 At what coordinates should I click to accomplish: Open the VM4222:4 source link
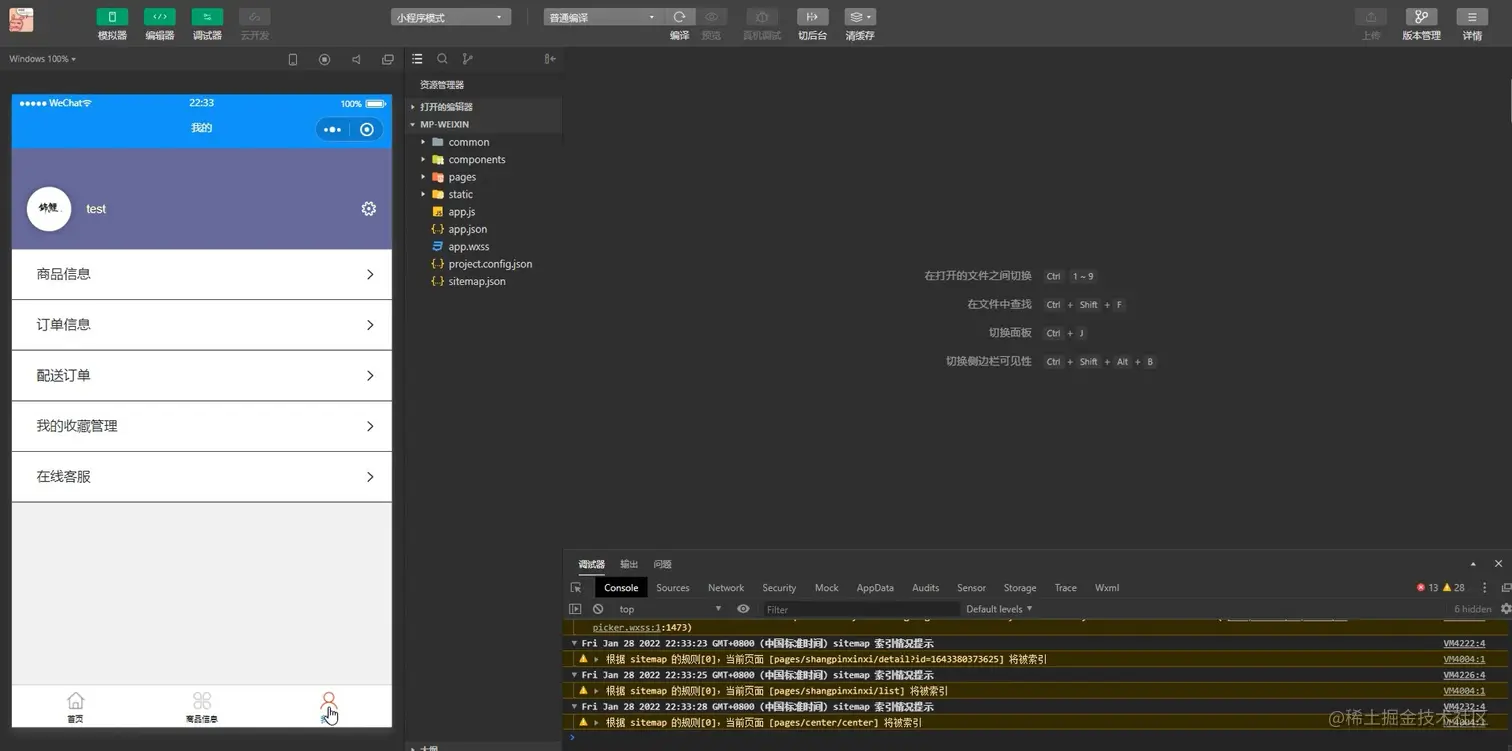pyautogui.click(x=1464, y=644)
